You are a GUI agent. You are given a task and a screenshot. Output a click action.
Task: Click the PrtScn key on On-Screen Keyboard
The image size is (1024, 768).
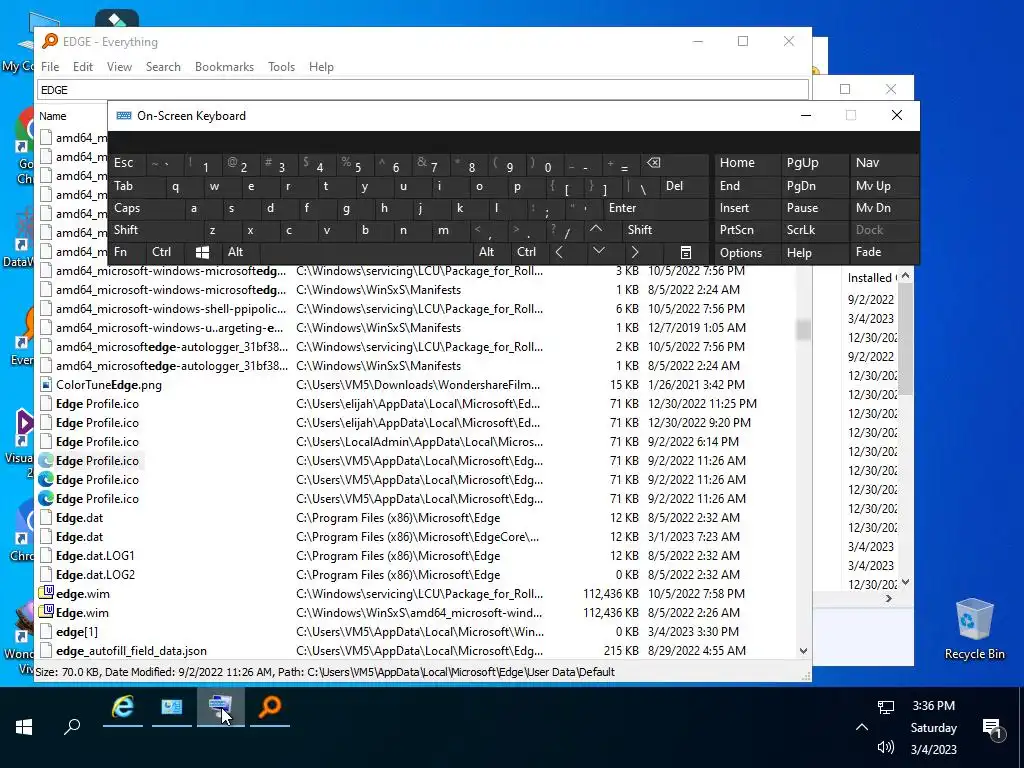pyautogui.click(x=747, y=229)
